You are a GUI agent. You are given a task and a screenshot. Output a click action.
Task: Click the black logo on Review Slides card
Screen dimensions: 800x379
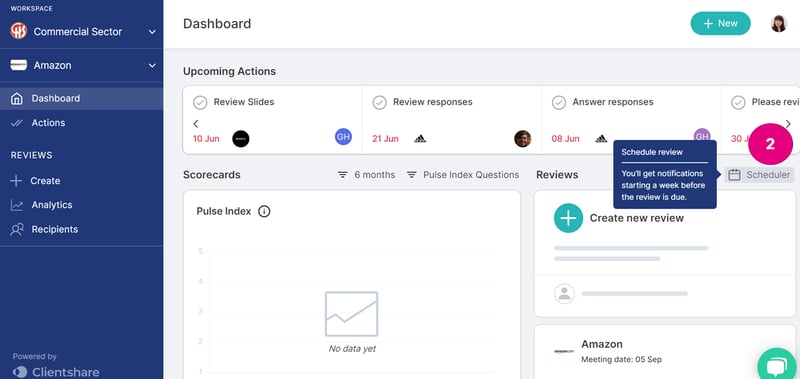pos(241,139)
